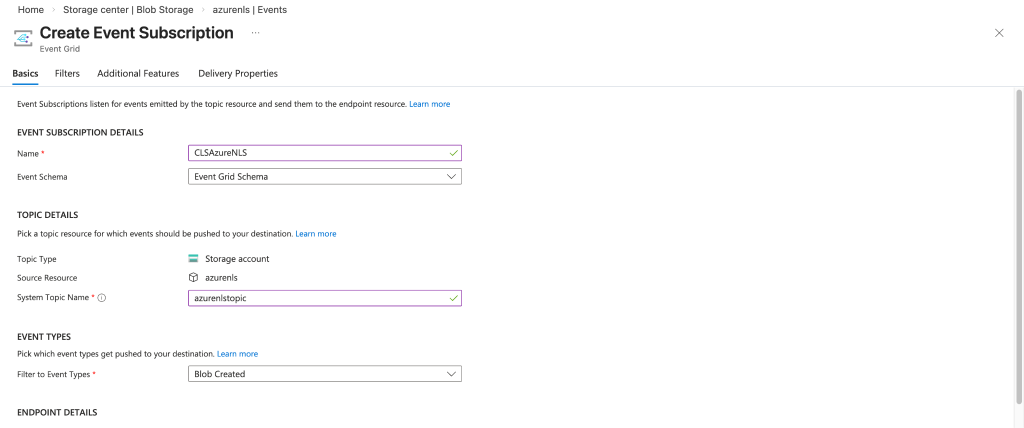Click the Storage account text value

[237, 259]
